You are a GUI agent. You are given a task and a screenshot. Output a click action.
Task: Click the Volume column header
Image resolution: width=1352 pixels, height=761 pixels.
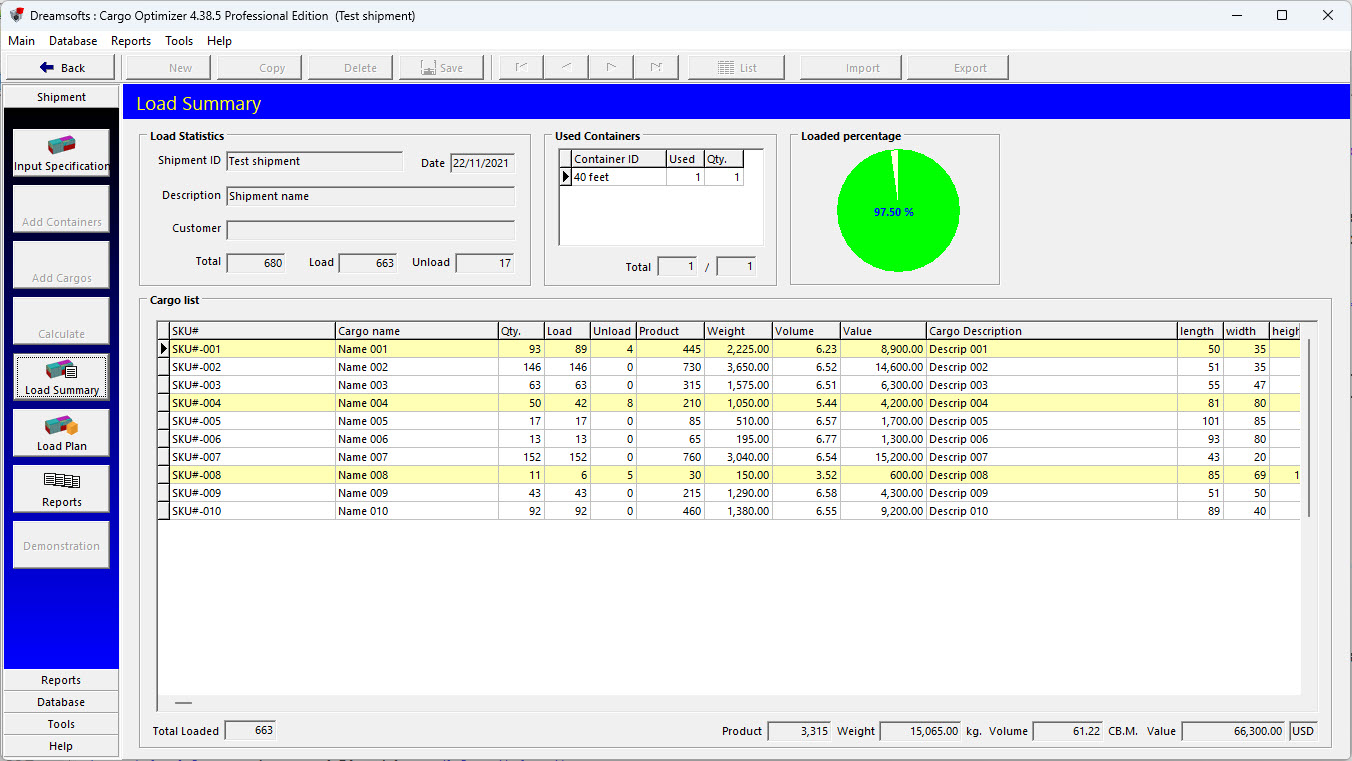tap(806, 331)
